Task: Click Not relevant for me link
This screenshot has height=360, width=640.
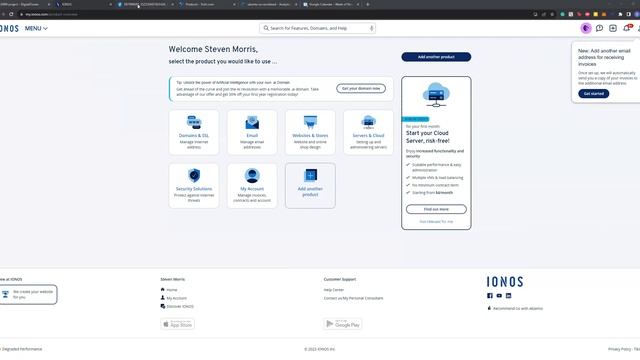Action: point(436,222)
